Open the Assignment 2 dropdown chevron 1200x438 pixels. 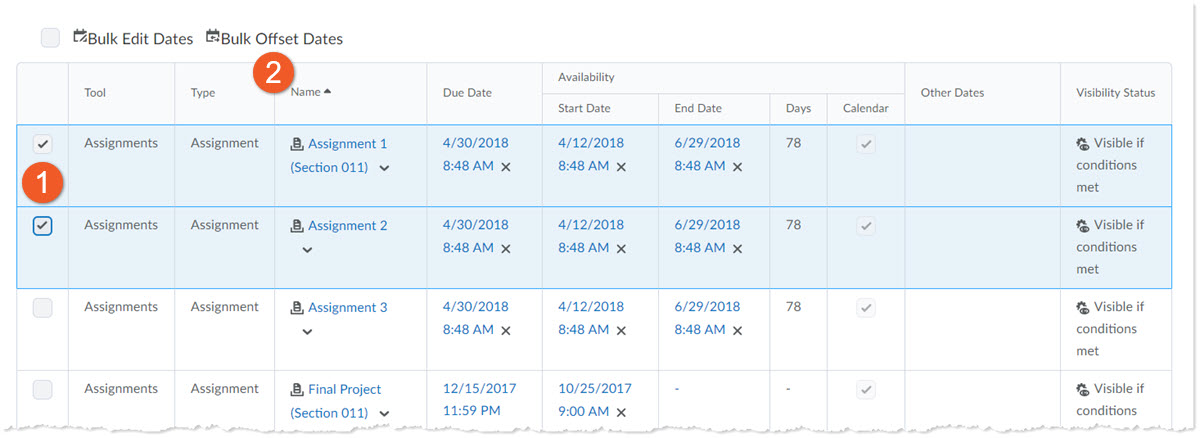(x=307, y=250)
